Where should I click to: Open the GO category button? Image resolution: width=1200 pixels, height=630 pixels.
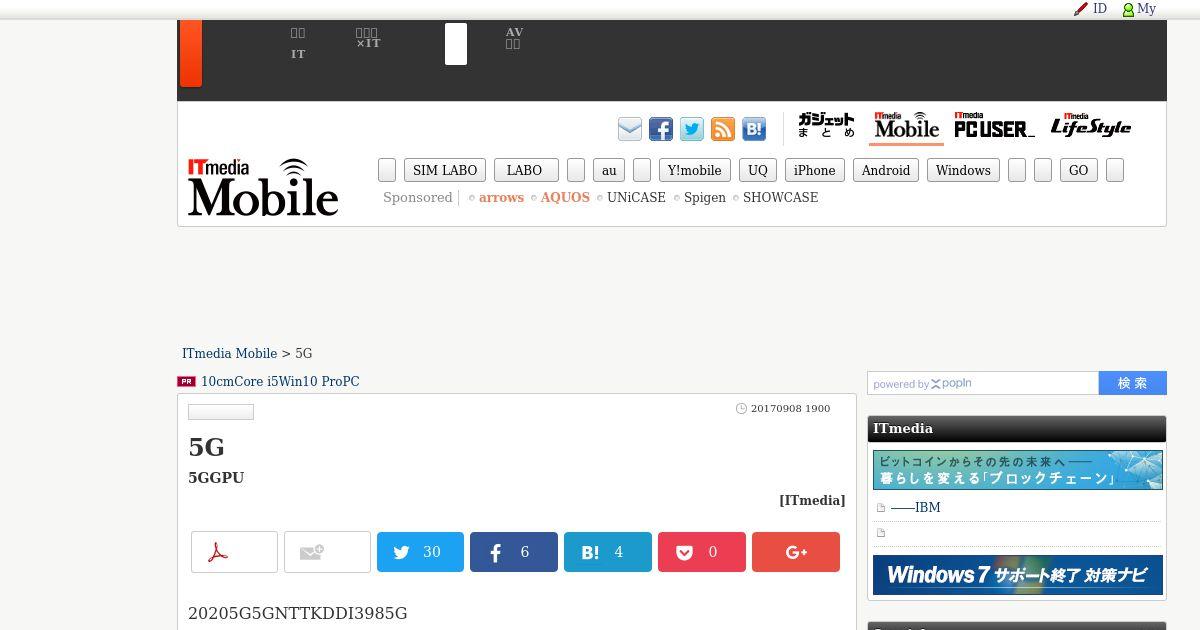[x=1079, y=170]
